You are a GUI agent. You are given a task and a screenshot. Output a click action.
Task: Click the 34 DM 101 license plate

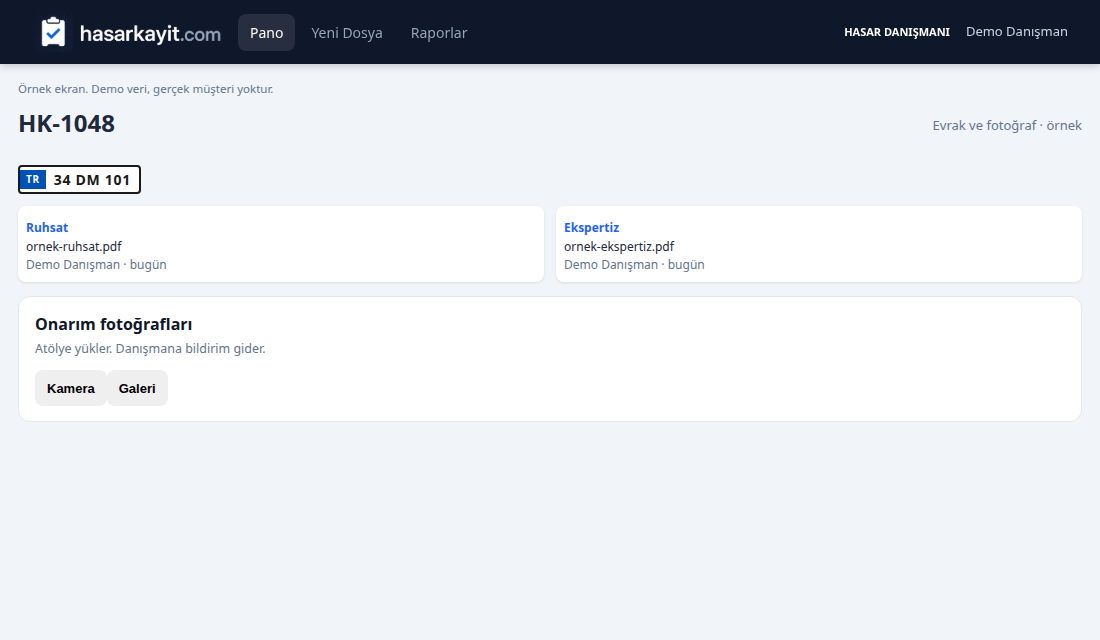79,180
